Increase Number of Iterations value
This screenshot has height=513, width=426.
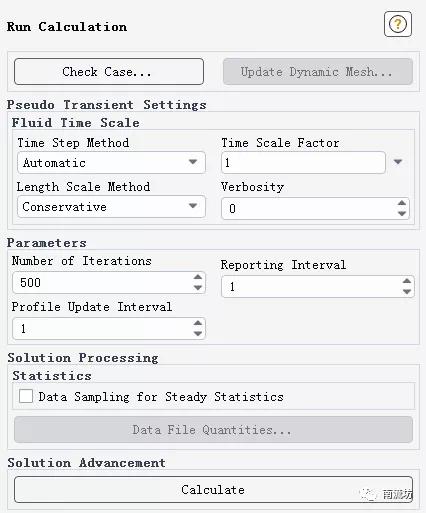[198, 277]
